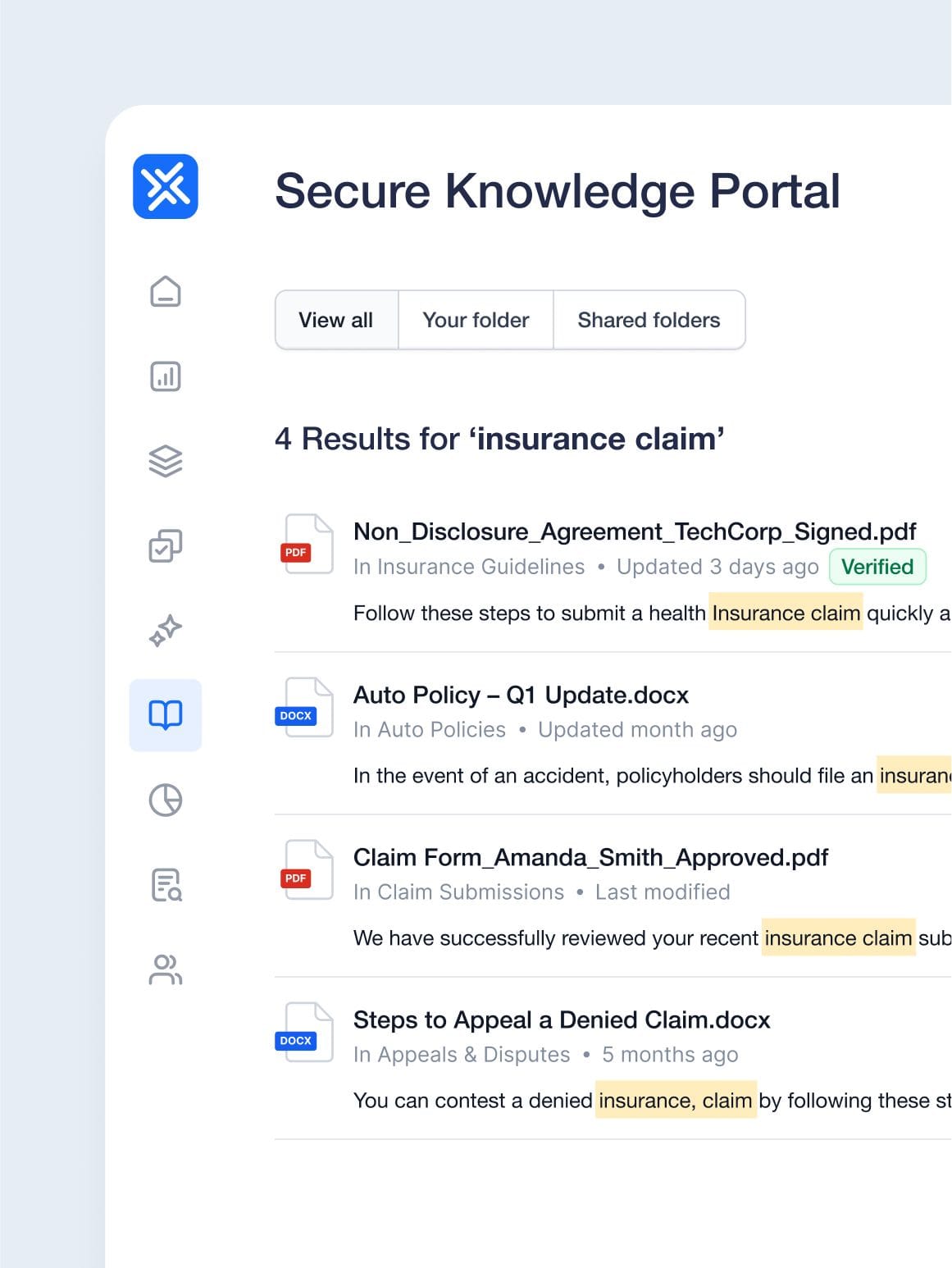Viewport: 952px width, 1268px height.
Task: Open Non_Disclosure_Agreement_TechCorp_Signed.pdf result
Action: (634, 531)
